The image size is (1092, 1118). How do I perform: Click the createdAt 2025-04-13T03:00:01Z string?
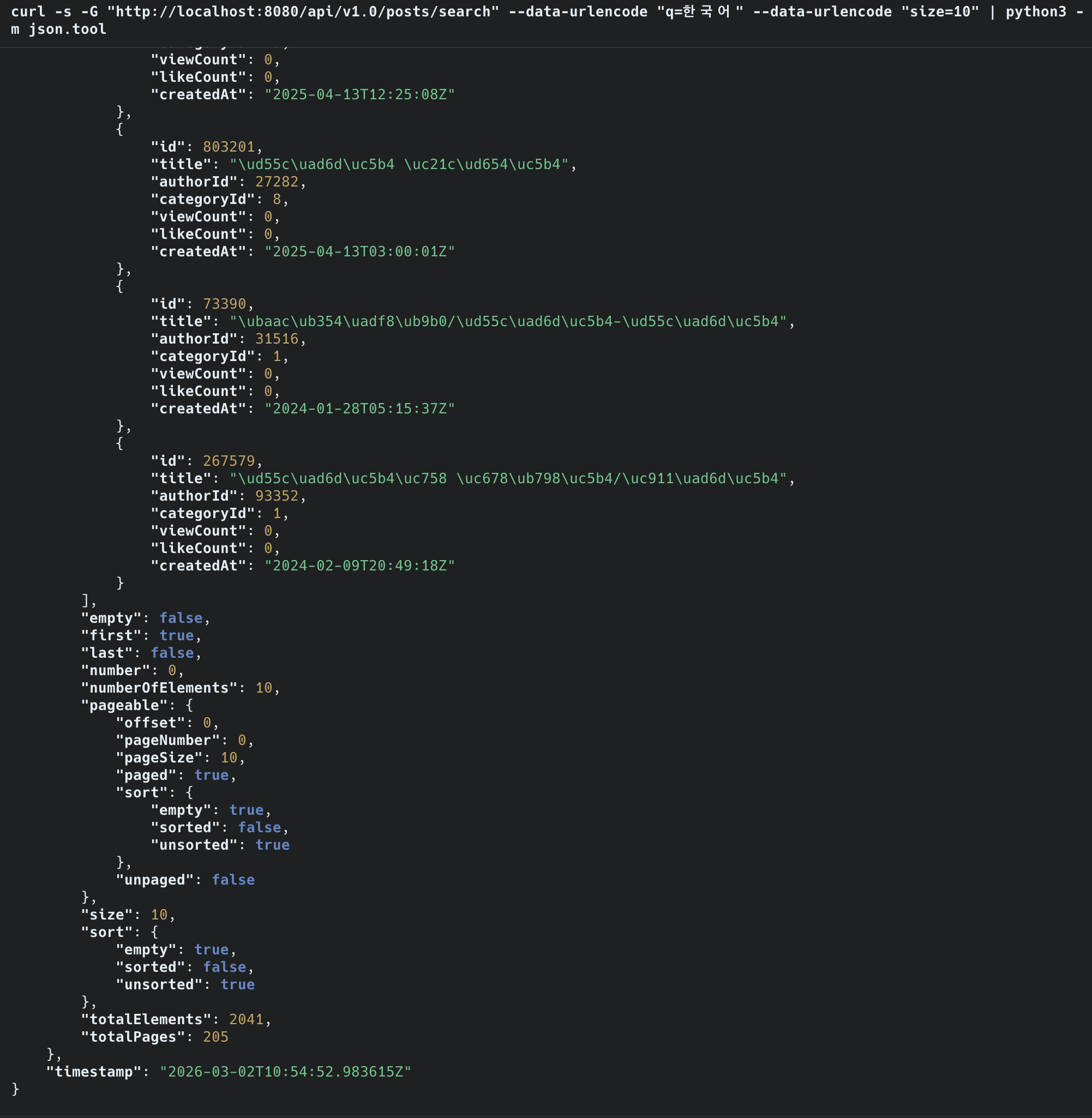pos(359,252)
